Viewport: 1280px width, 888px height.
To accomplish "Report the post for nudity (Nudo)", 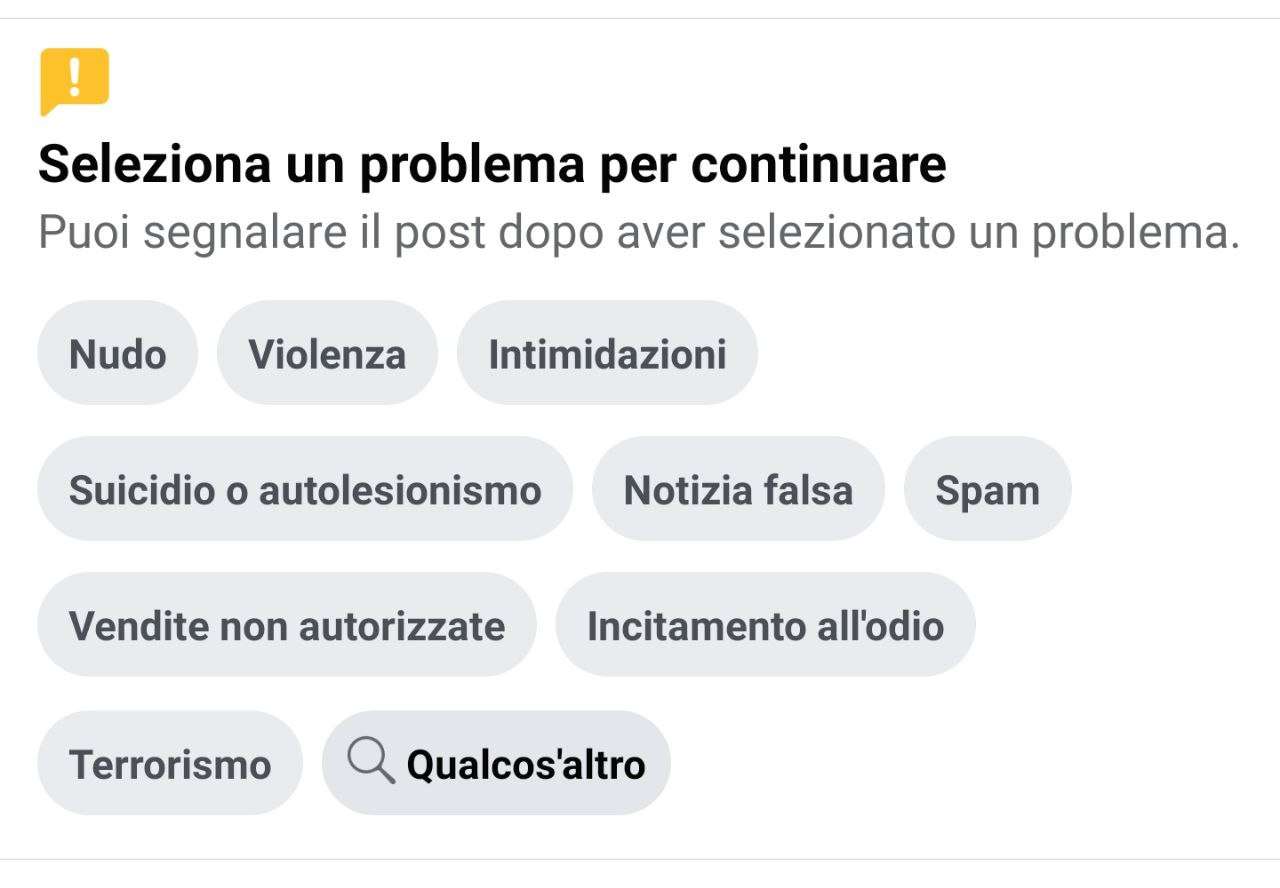I will pyautogui.click(x=118, y=353).
